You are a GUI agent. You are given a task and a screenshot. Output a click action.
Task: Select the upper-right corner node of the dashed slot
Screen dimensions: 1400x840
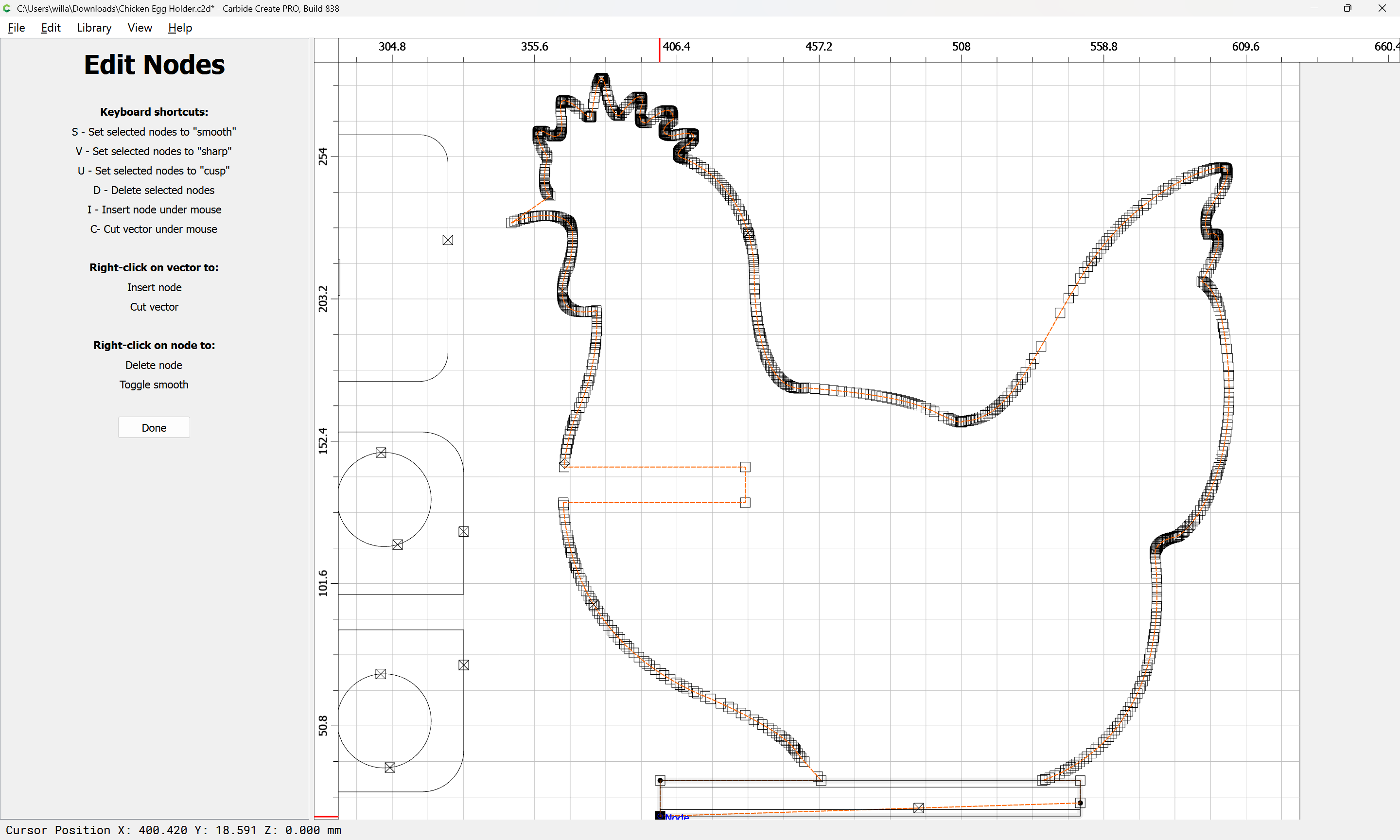(x=745, y=467)
